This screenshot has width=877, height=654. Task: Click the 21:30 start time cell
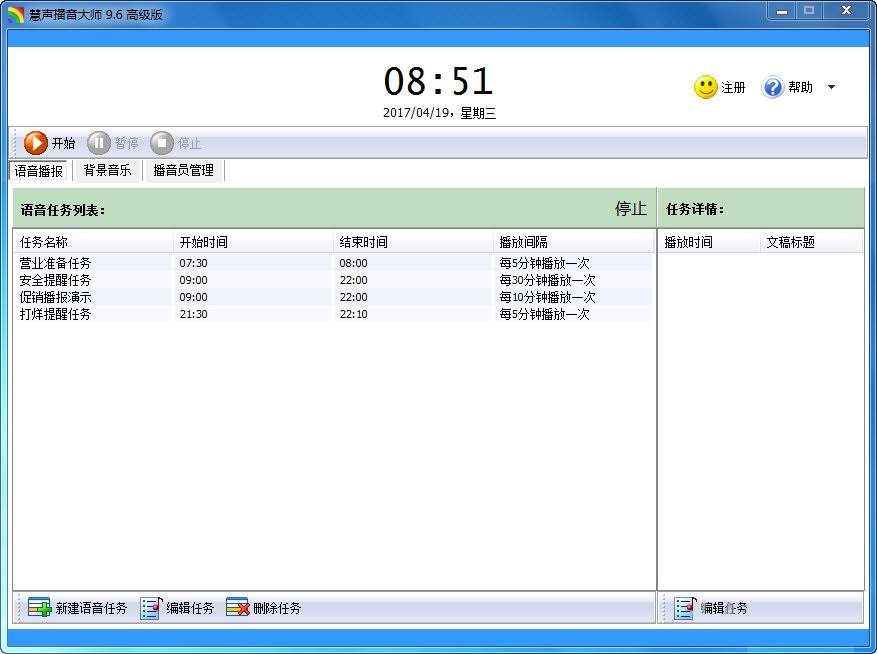[x=194, y=314]
